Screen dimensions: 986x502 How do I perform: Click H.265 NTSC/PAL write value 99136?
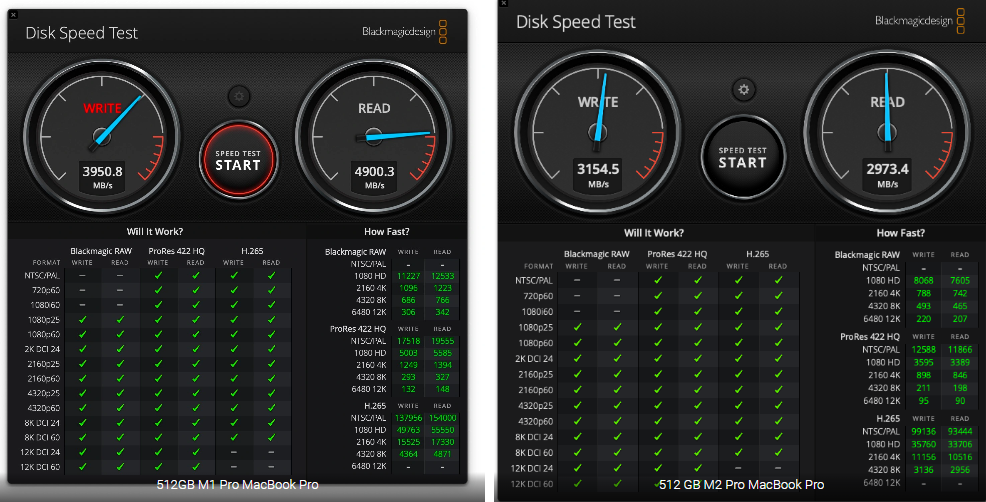pos(924,432)
